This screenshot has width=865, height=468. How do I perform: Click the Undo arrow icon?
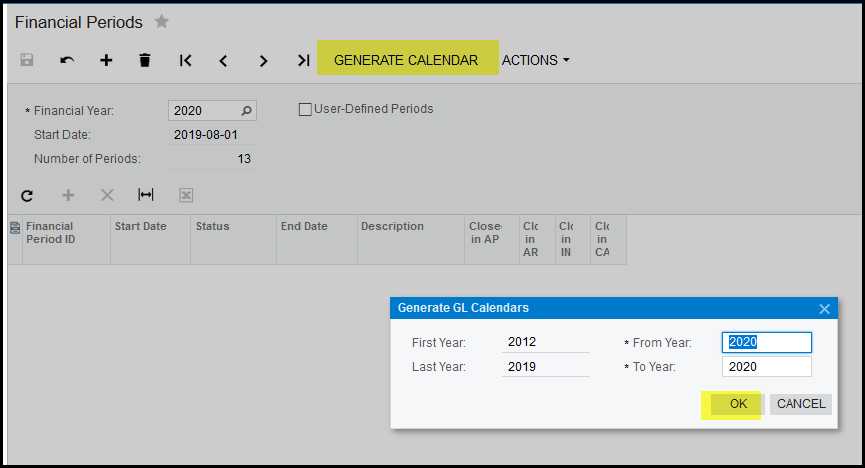tap(66, 60)
